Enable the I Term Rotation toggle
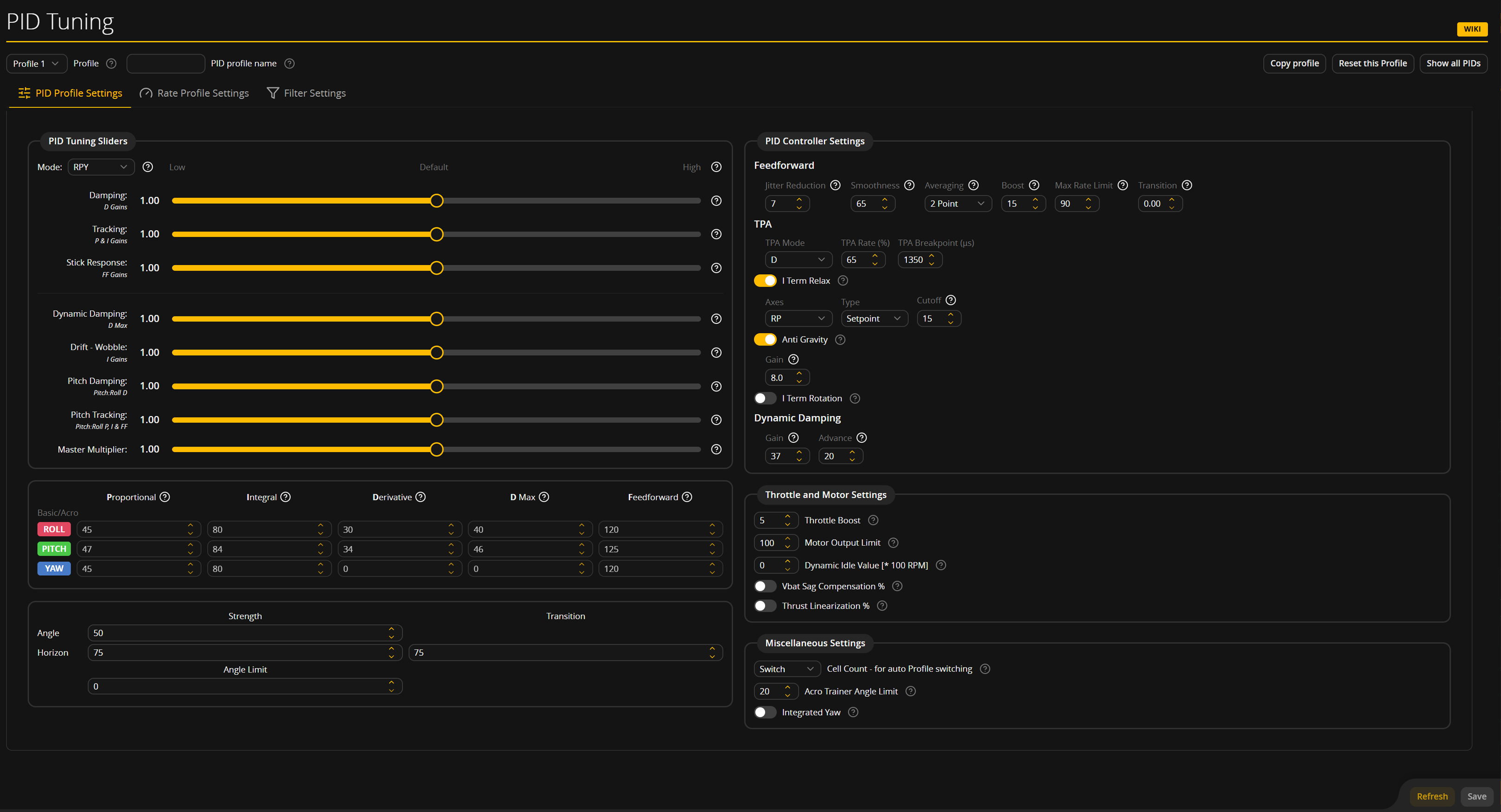 (x=765, y=398)
